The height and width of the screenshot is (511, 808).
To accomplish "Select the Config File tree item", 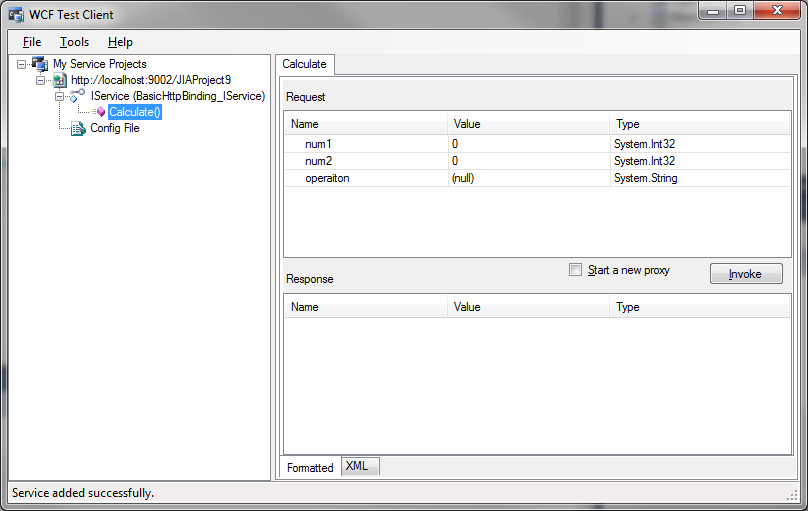I will [x=115, y=128].
